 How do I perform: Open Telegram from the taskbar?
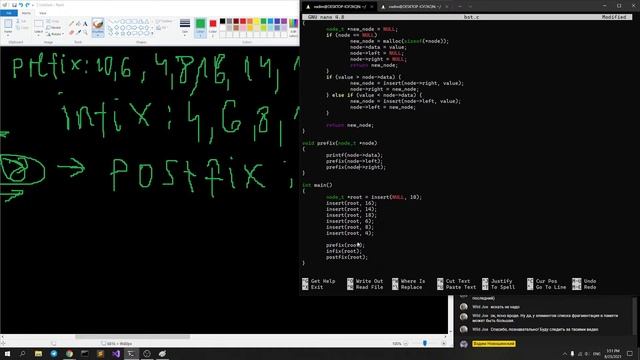54,353
